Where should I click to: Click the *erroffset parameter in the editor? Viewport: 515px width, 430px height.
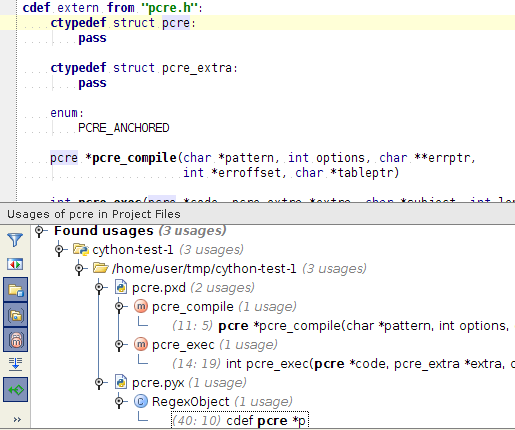click(246, 173)
